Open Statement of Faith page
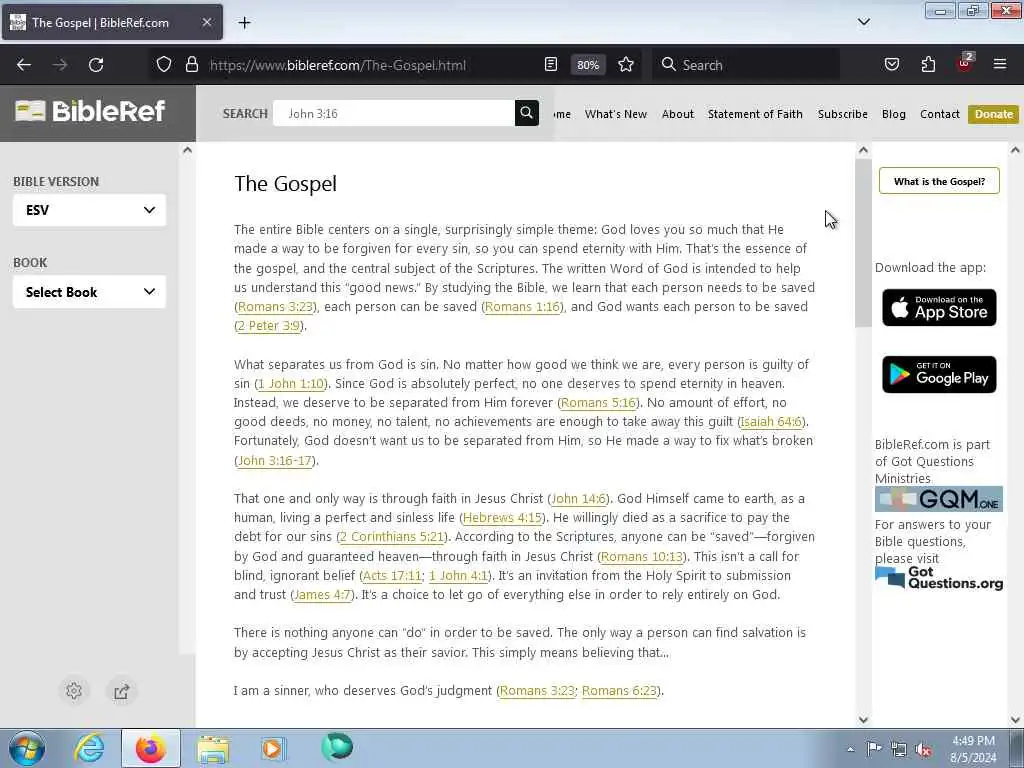 coord(755,114)
